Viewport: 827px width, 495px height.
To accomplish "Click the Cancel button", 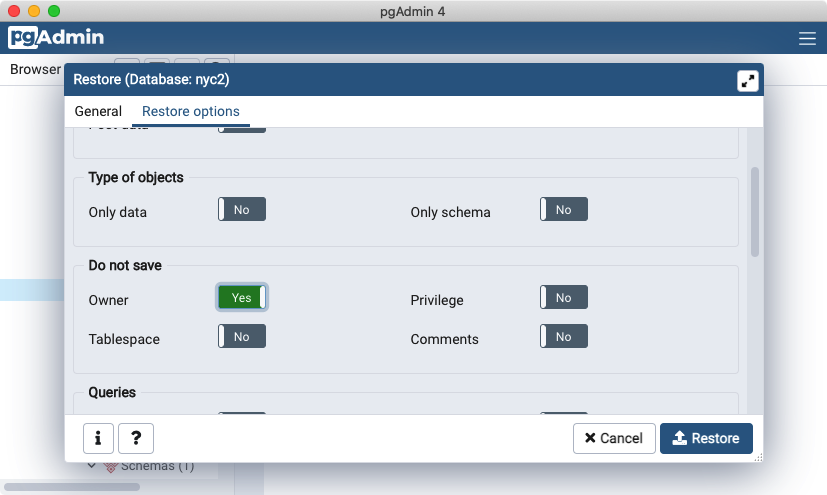I will coord(614,438).
